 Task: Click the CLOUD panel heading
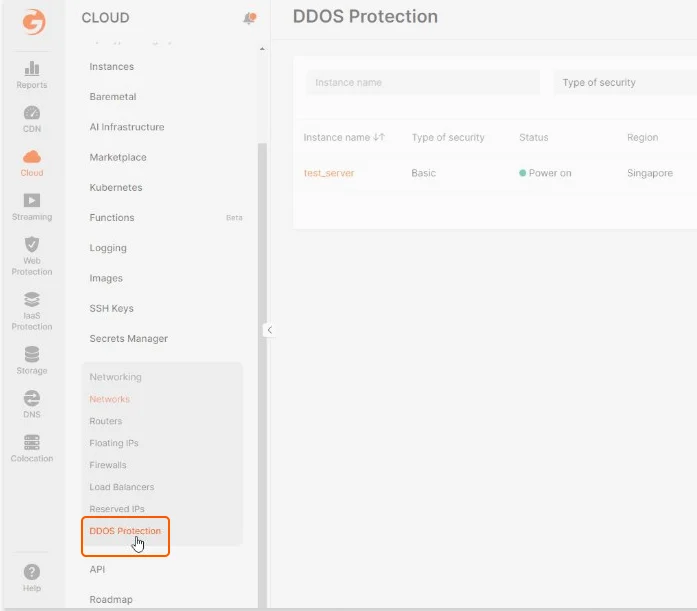[x=105, y=18]
